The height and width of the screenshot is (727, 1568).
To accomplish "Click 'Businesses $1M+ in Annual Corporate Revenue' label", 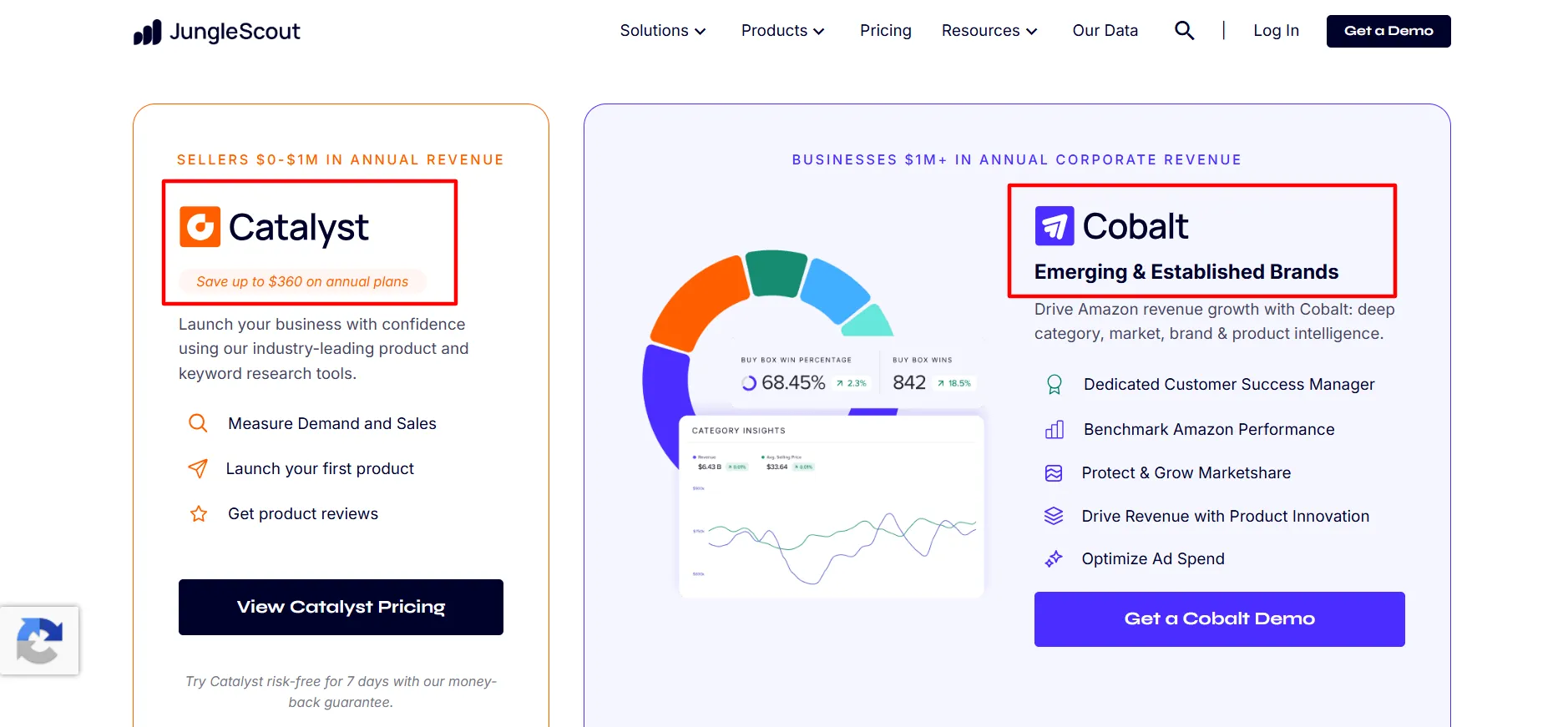I will 1017,159.
